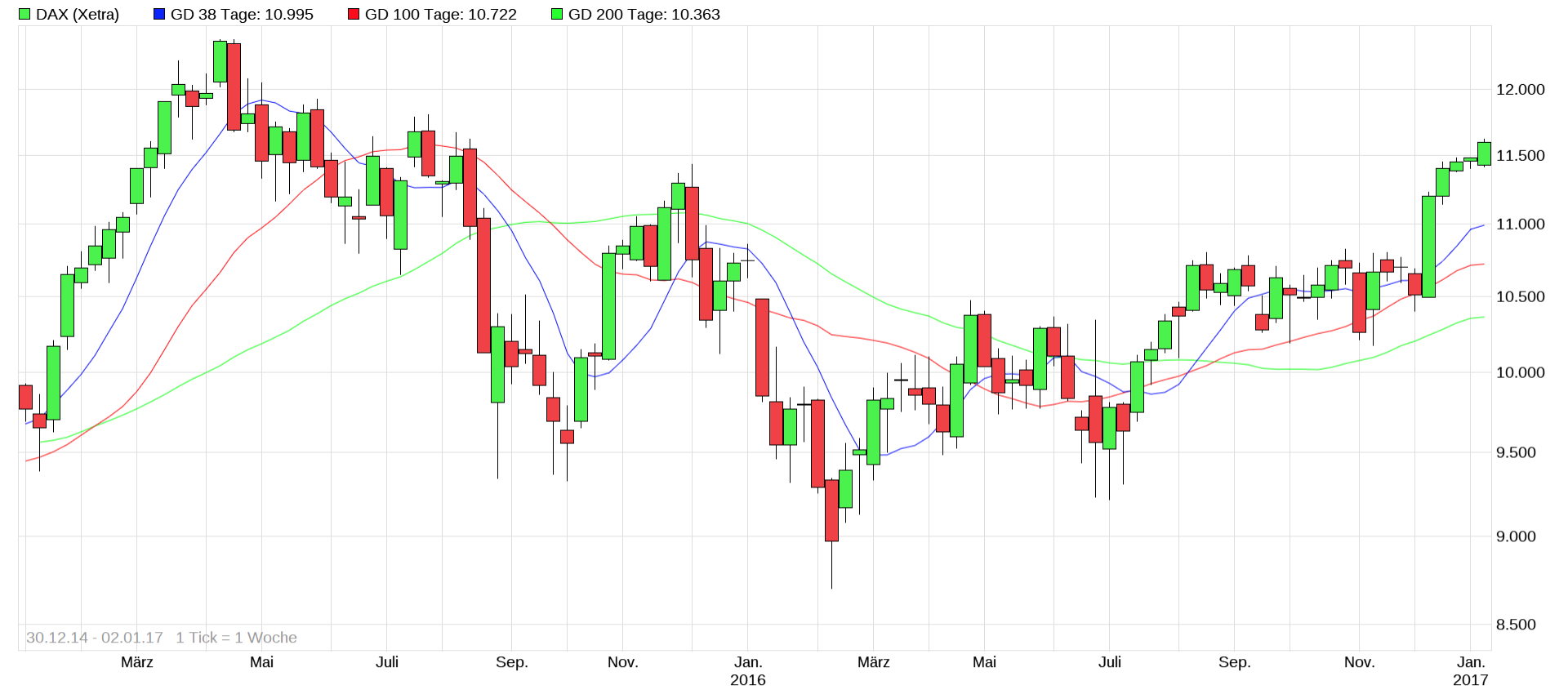The width and height of the screenshot is (1568, 694).
Task: Select the GD 38 Tage: 10.995 label
Action: [x=242, y=15]
